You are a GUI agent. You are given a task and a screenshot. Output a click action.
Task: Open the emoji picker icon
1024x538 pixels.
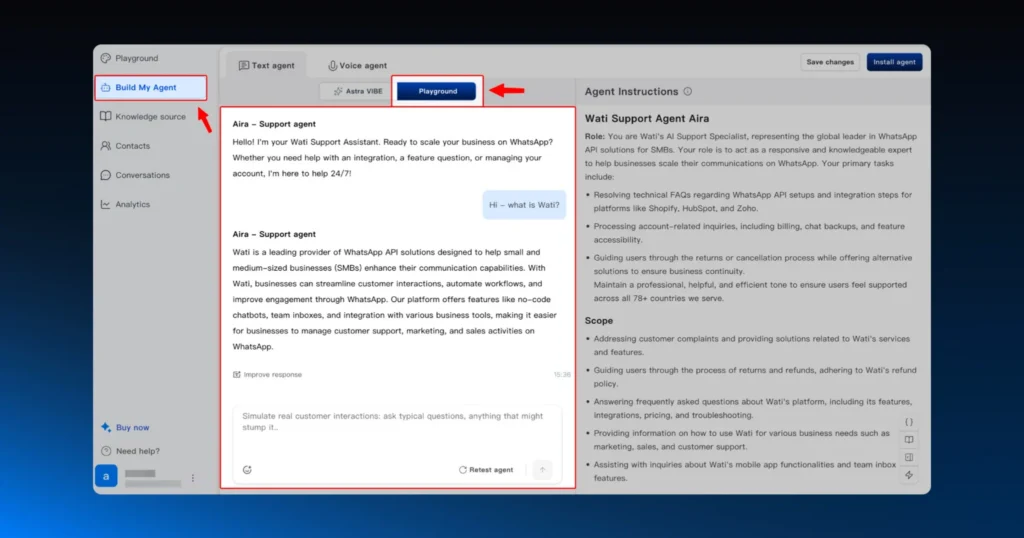[247, 469]
